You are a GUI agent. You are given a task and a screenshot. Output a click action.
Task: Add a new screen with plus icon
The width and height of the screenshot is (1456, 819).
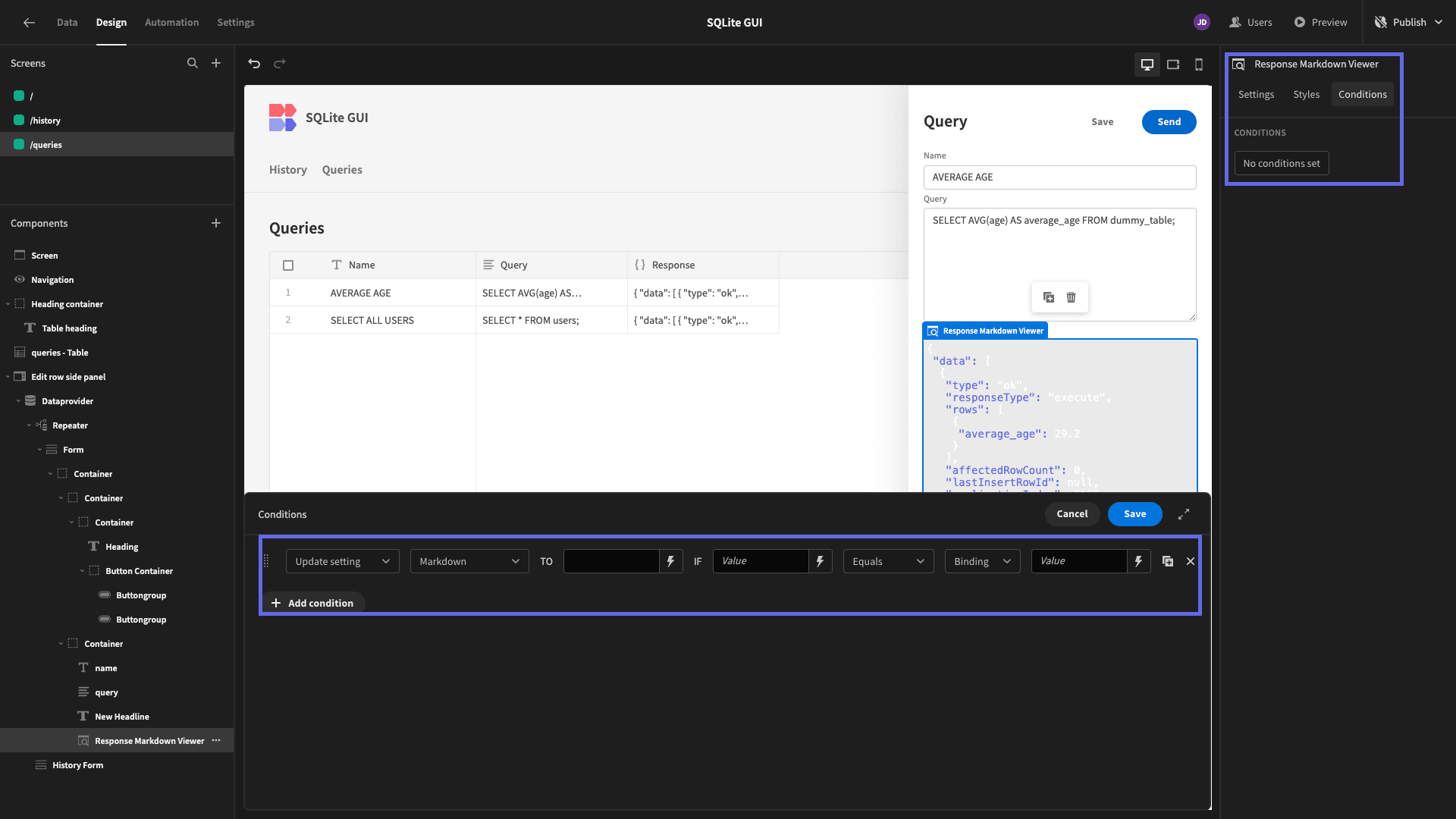216,64
